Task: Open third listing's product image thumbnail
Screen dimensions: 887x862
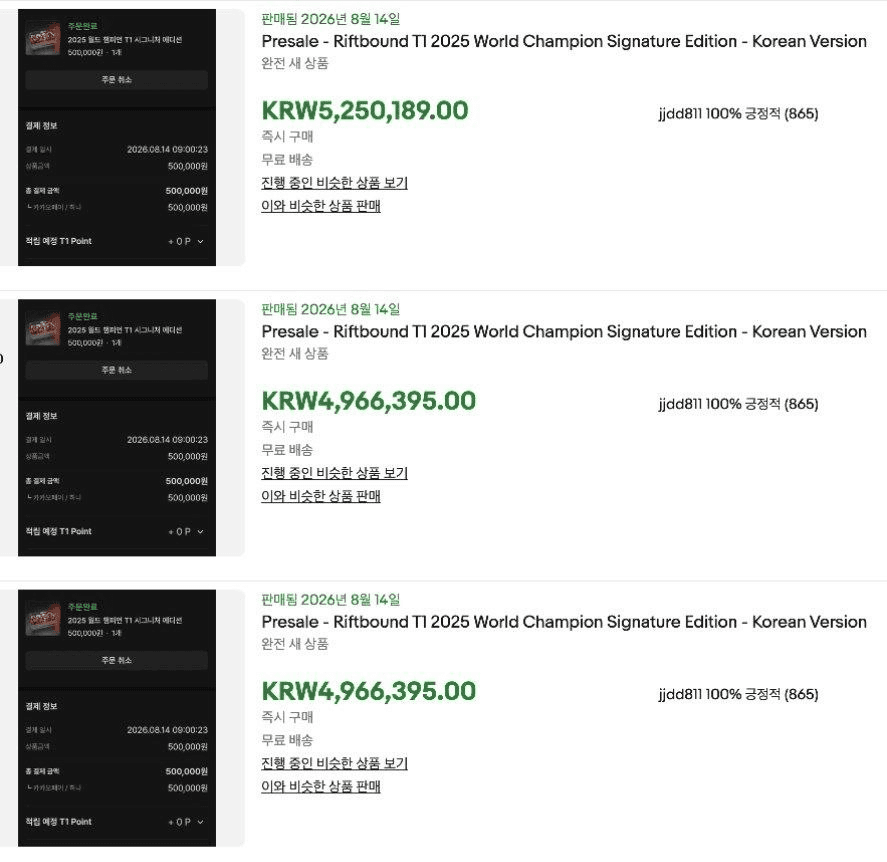Action: click(117, 718)
